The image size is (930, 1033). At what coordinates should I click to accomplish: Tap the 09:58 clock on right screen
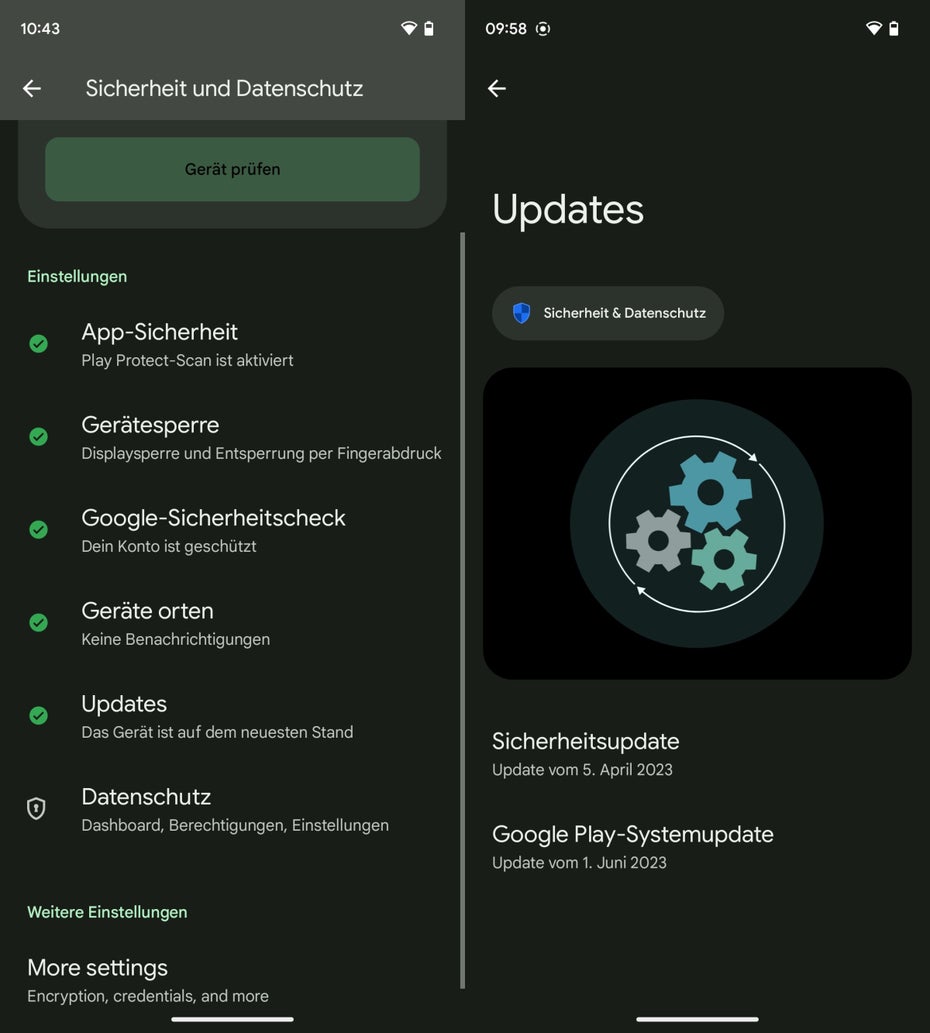coord(506,28)
